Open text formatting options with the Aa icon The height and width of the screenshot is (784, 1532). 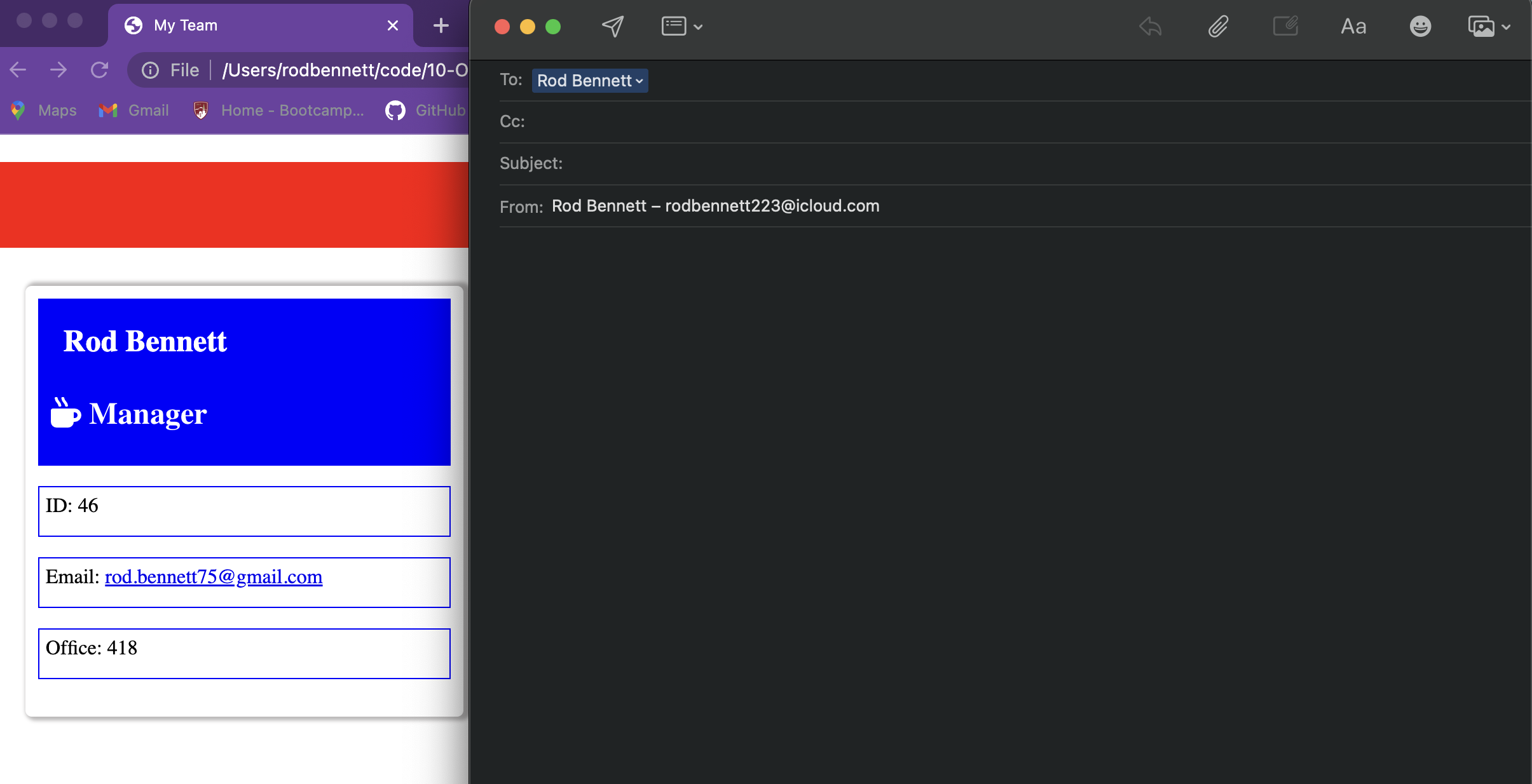pyautogui.click(x=1352, y=26)
